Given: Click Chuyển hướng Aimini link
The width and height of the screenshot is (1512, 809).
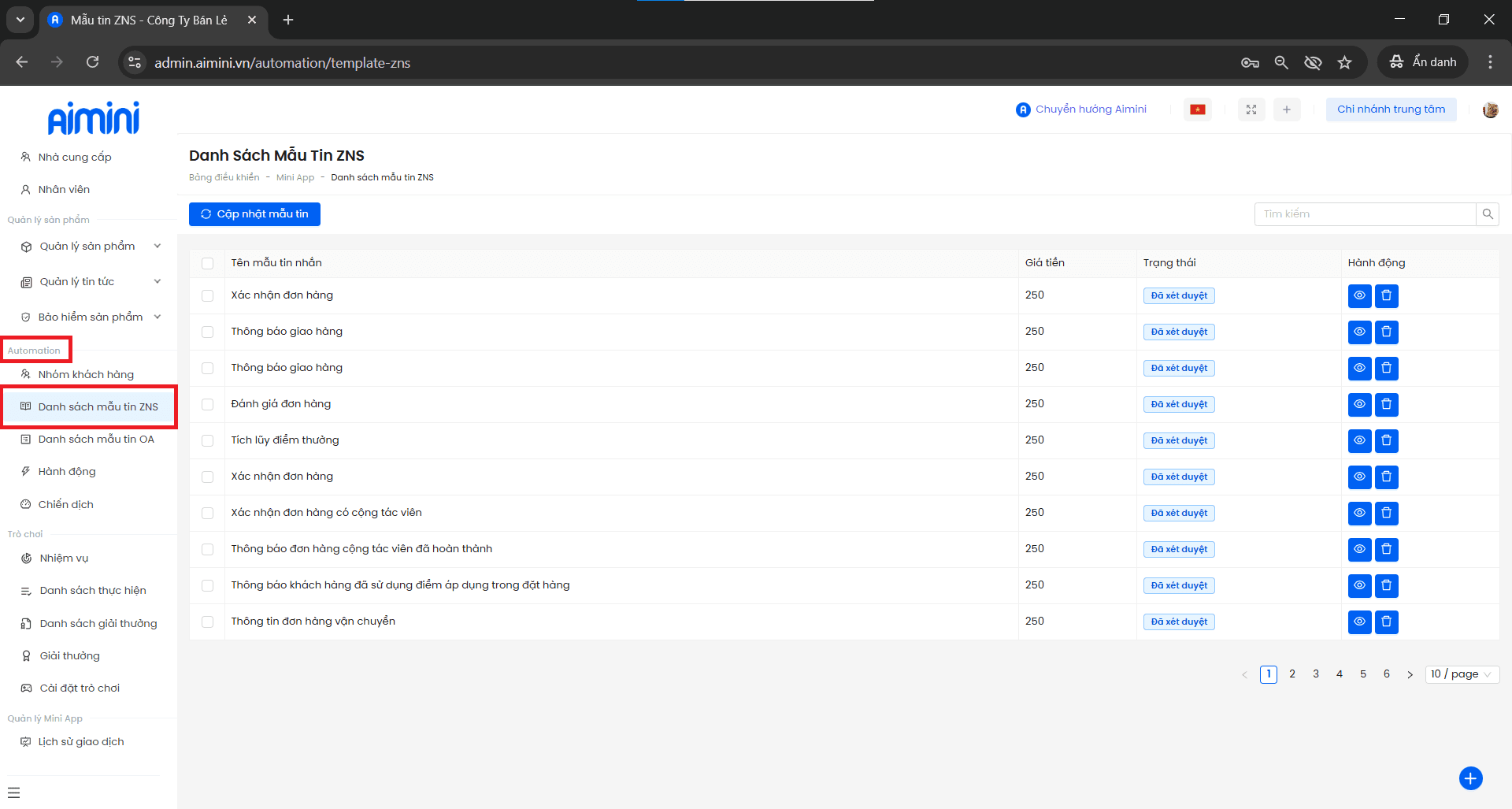Looking at the screenshot, I should (1081, 109).
